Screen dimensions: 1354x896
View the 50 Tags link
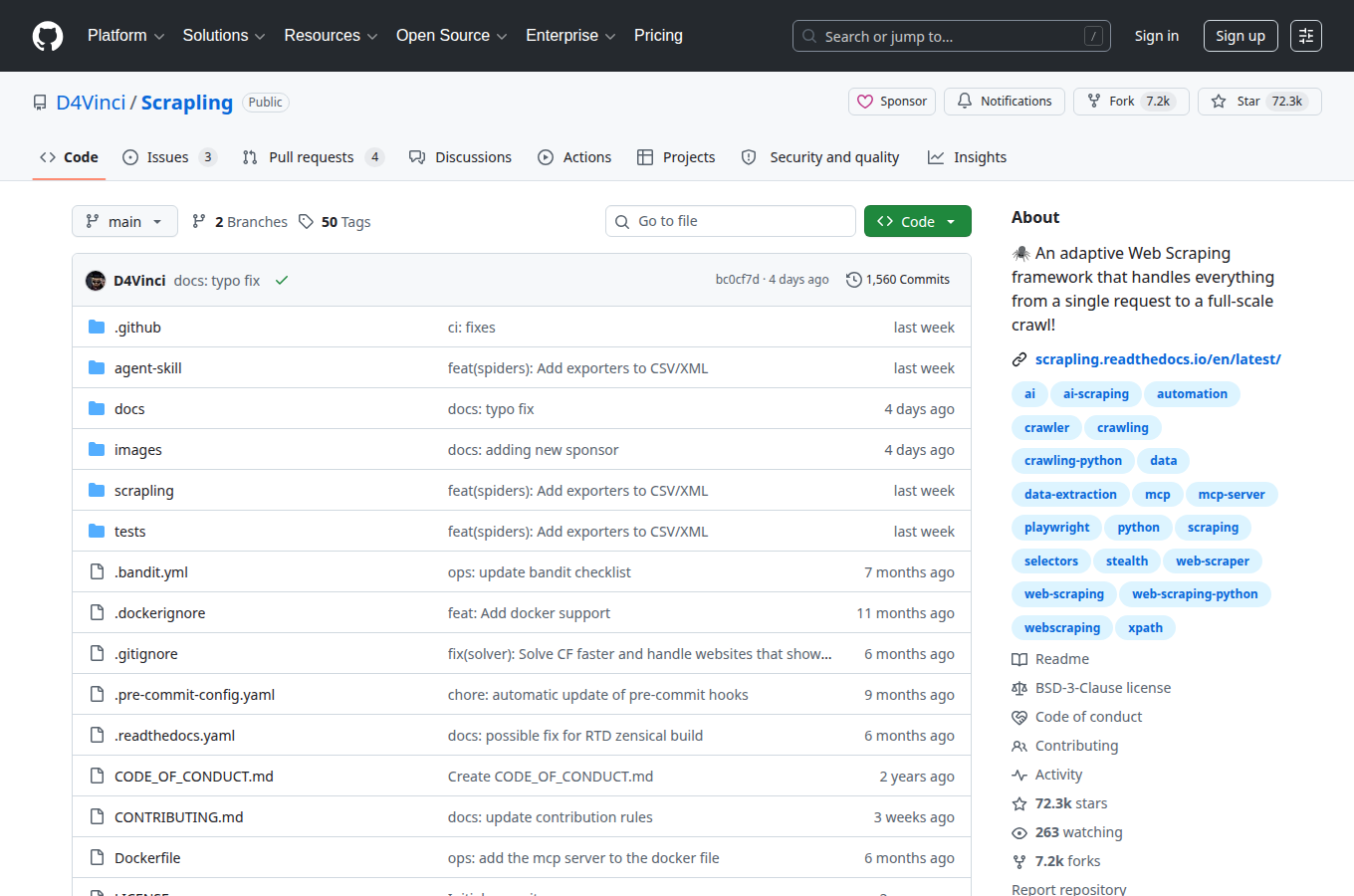pos(335,221)
